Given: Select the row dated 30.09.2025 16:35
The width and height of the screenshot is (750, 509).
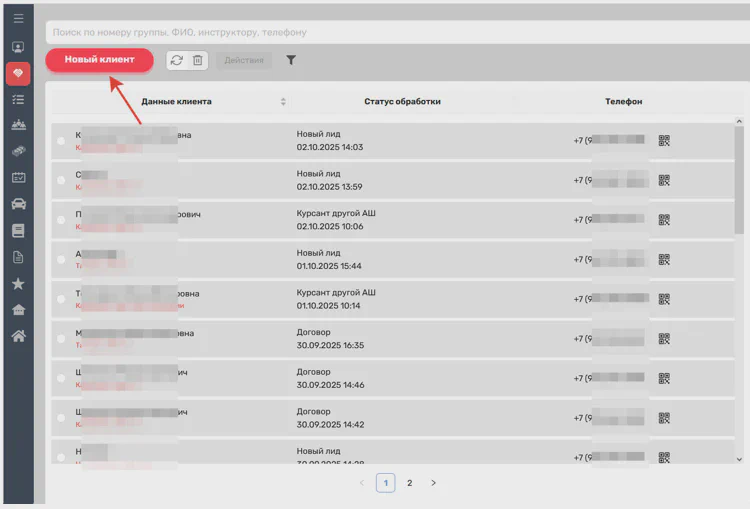Looking at the screenshot, I should [61, 339].
